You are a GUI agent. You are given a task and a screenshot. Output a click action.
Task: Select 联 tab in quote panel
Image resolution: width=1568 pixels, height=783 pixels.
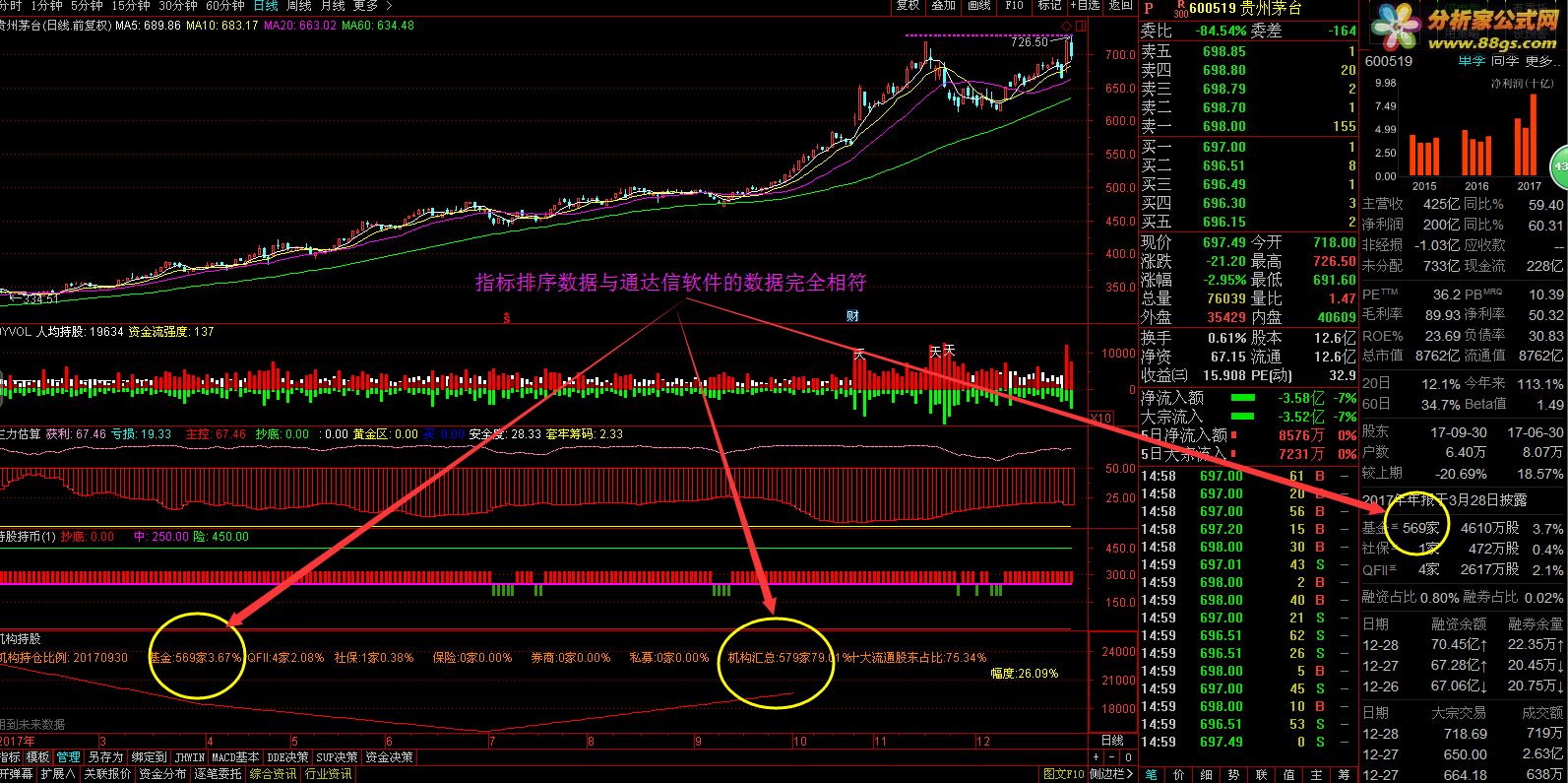(x=1262, y=775)
